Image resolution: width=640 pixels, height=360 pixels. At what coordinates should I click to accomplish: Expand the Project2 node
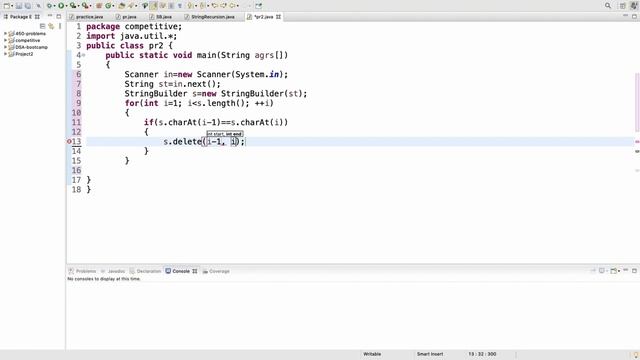click(5, 54)
